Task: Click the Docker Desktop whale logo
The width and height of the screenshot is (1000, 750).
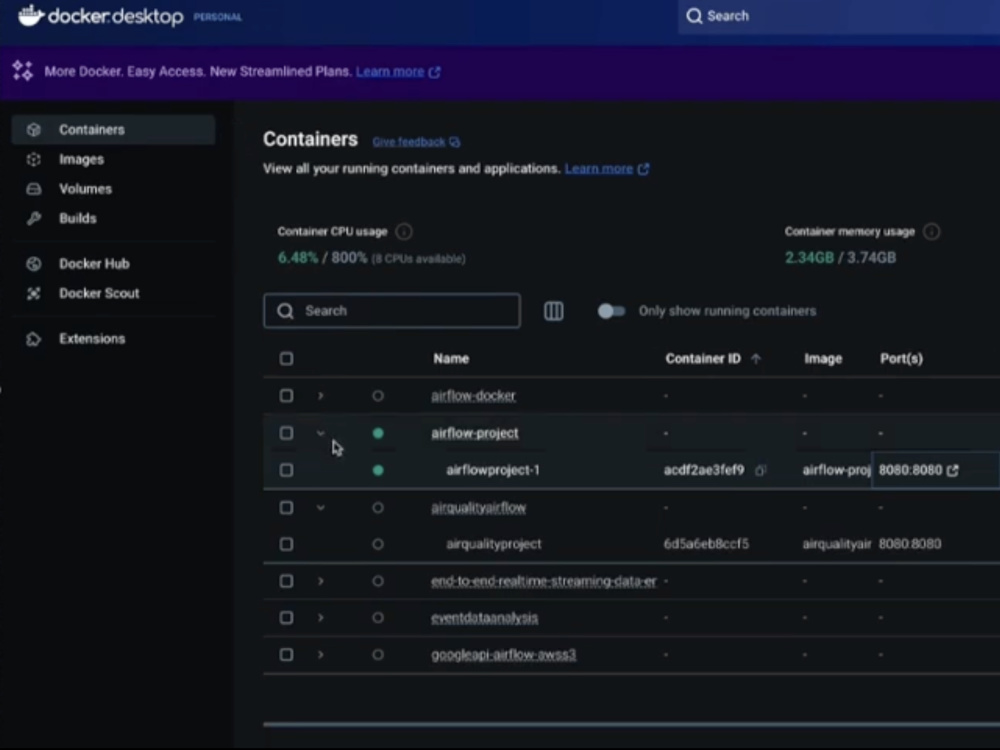Action: pyautogui.click(x=31, y=15)
